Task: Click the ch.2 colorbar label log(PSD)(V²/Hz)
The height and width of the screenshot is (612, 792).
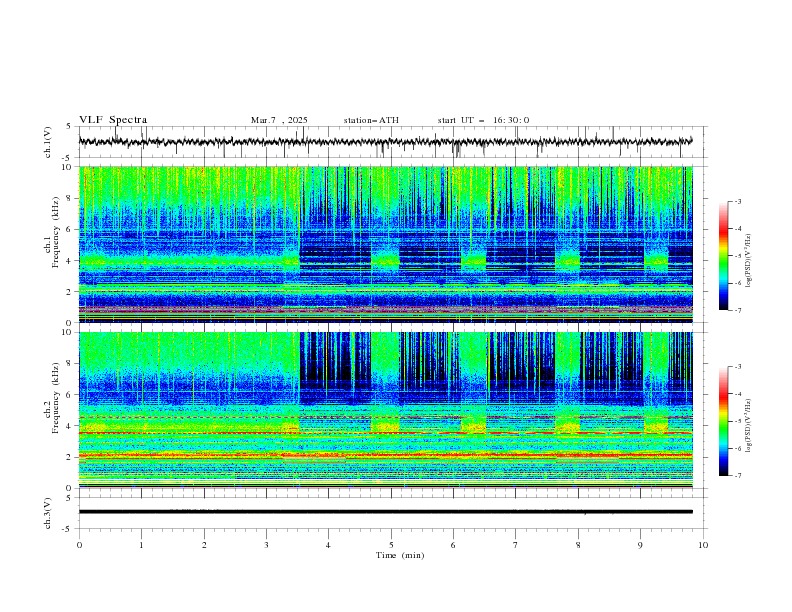Action: pos(749,426)
